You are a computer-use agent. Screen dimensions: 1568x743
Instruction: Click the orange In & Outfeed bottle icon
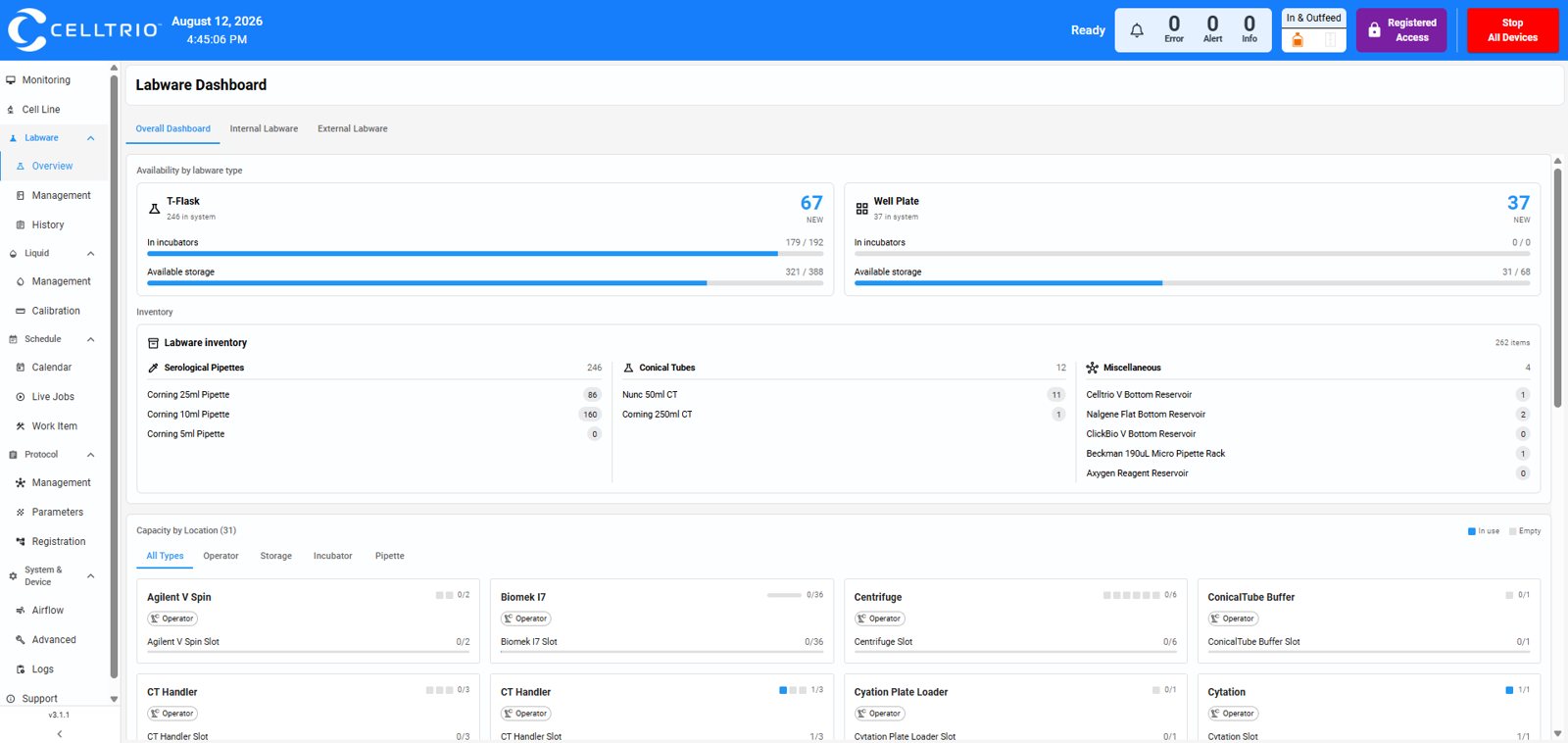(x=1298, y=40)
